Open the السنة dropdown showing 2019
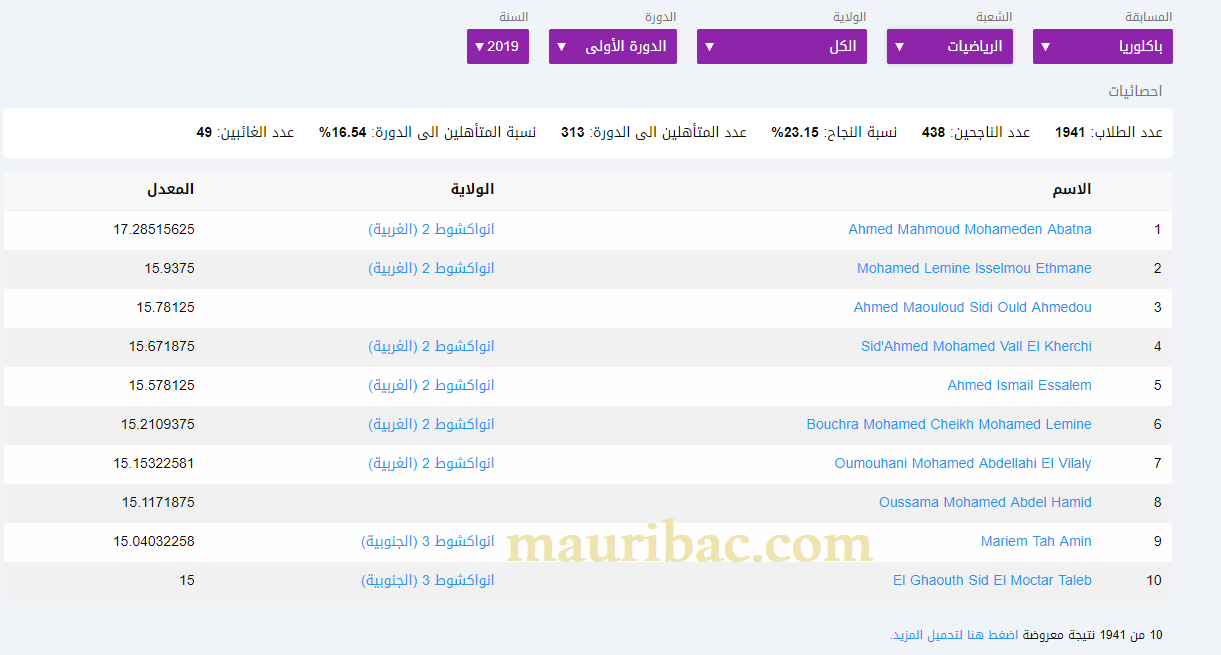This screenshot has width=1221, height=655. (x=497, y=46)
